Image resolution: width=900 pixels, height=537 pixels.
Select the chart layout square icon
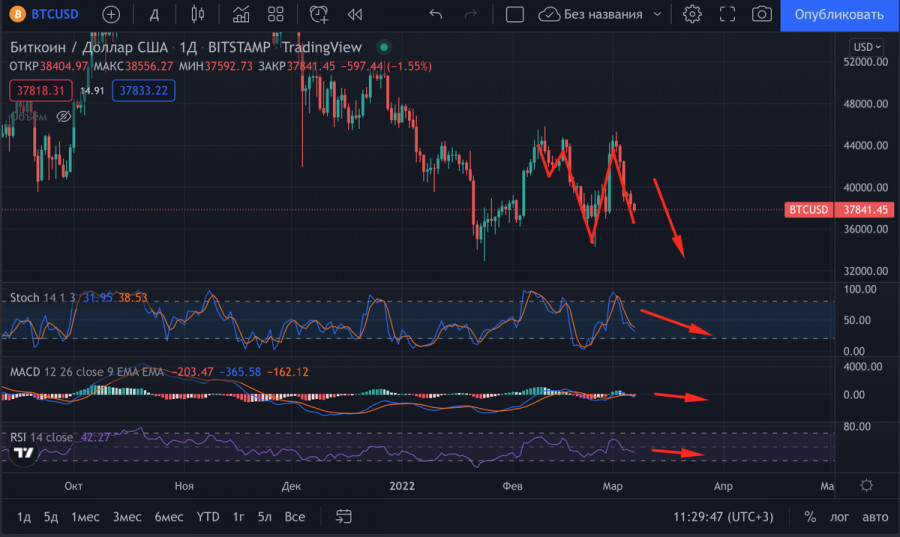[x=515, y=14]
